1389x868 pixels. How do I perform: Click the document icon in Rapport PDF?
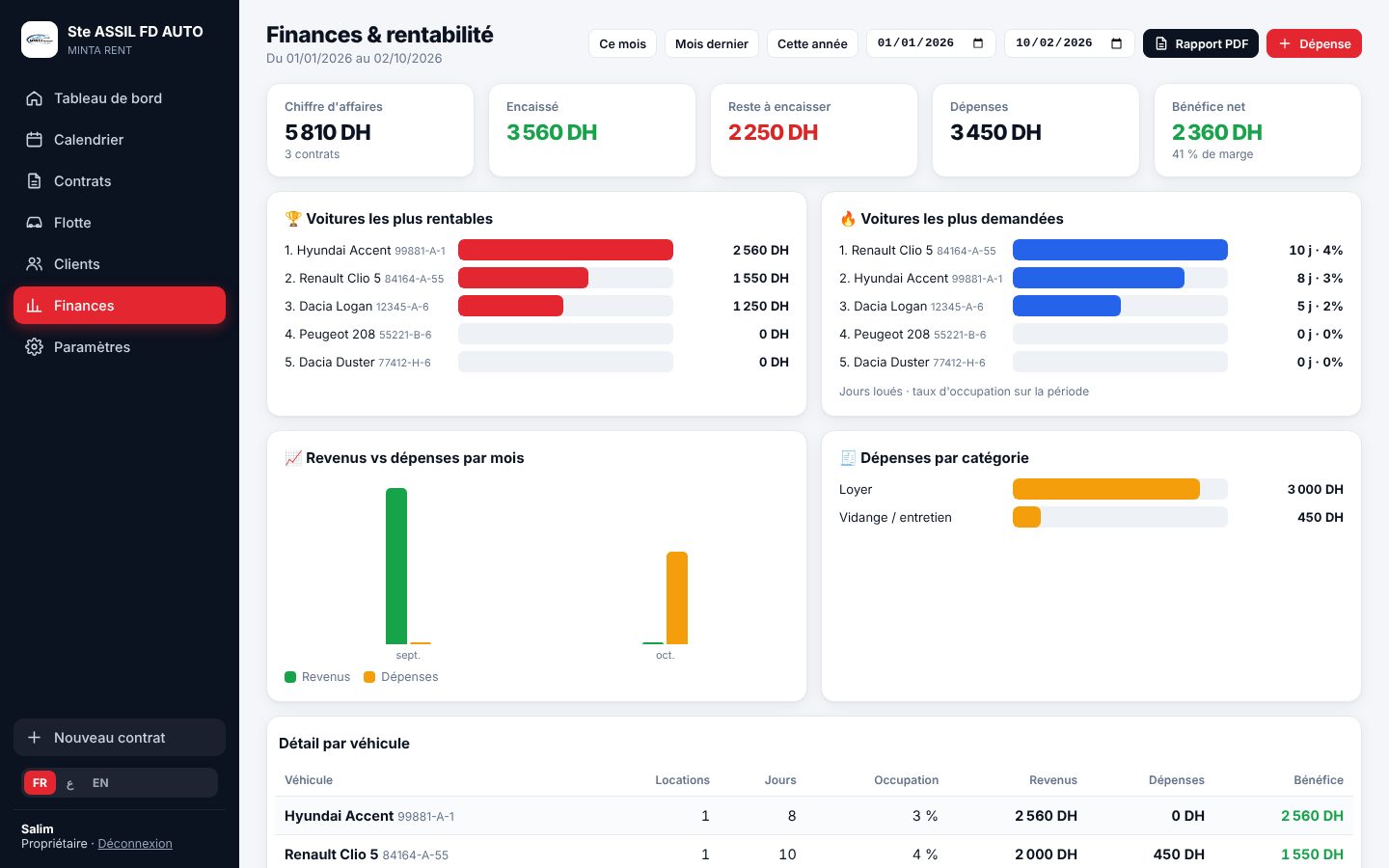point(1161,43)
